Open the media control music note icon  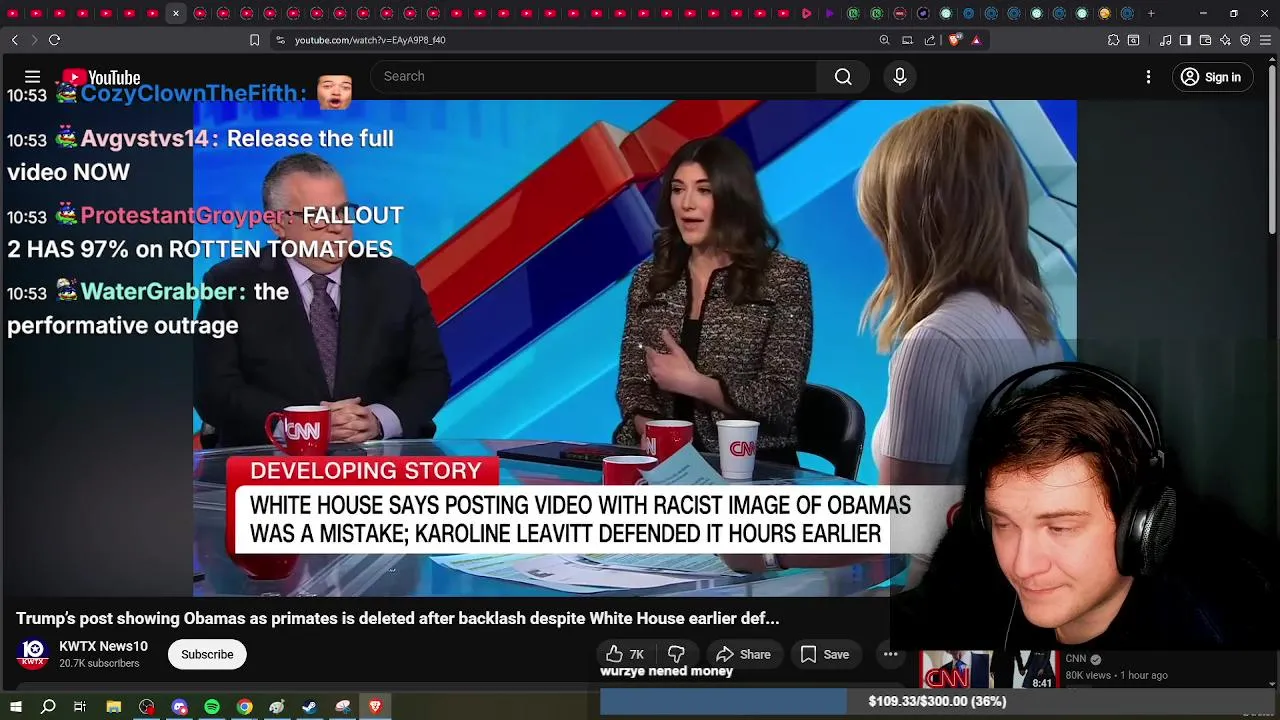coord(1165,40)
